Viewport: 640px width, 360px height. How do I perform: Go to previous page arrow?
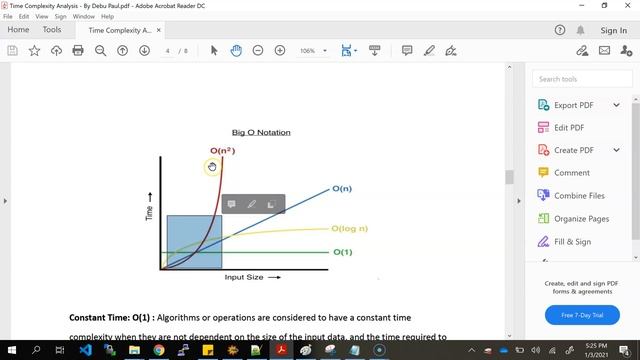[x=122, y=51]
